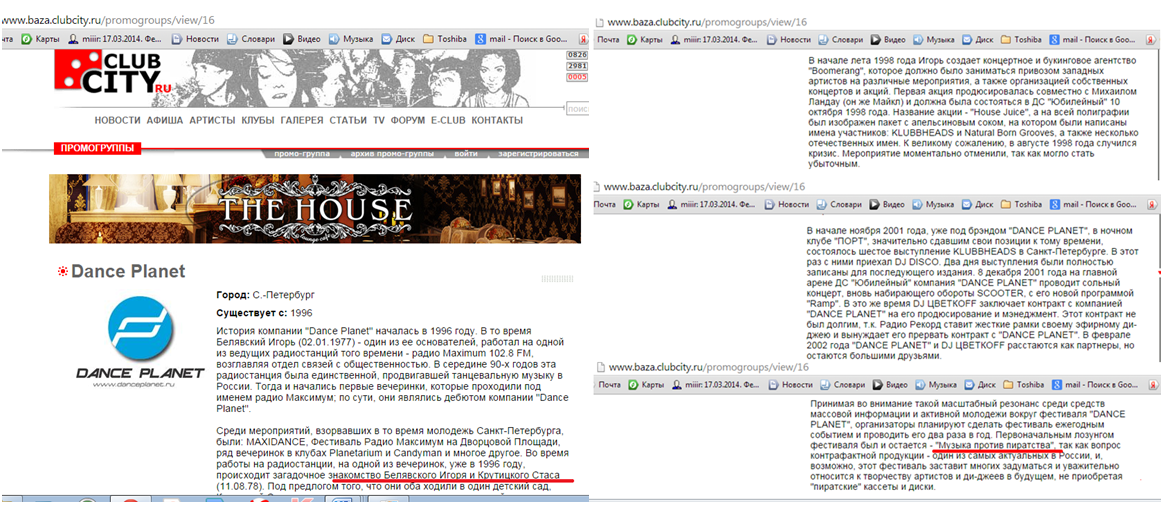
Task: Open the КЛУБЫ site menu item
Action: pyautogui.click(x=259, y=120)
